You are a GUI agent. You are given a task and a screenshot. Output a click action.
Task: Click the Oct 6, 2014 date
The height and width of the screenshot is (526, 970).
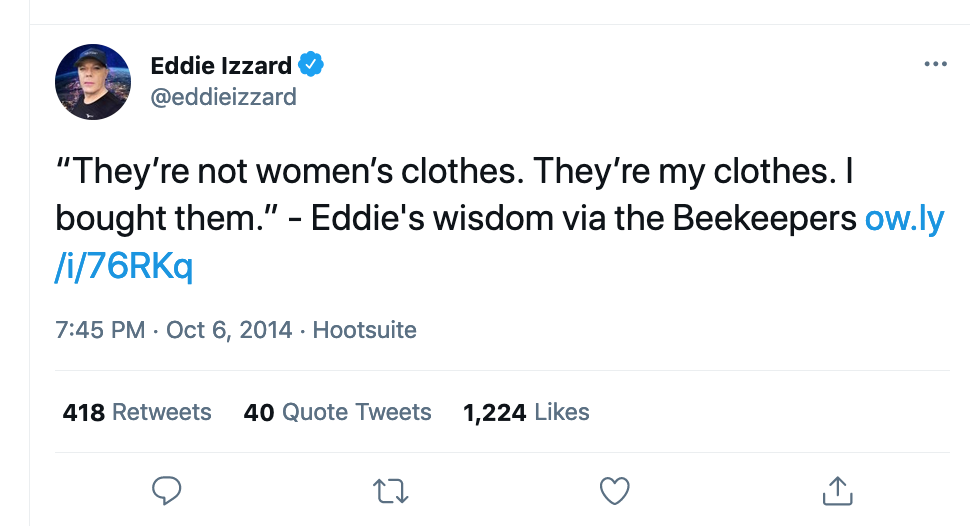point(228,330)
